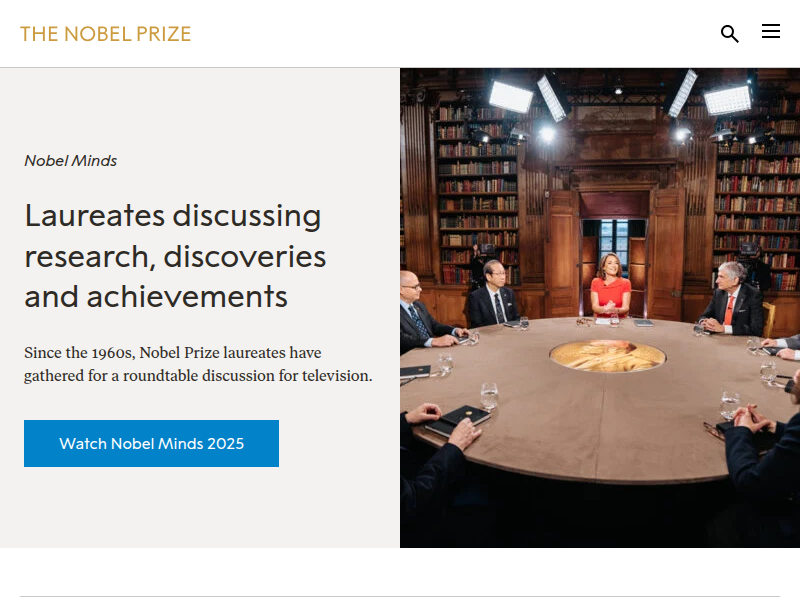This screenshot has height=600, width=800.
Task: Open the hamburger menu icon
Action: (x=771, y=32)
